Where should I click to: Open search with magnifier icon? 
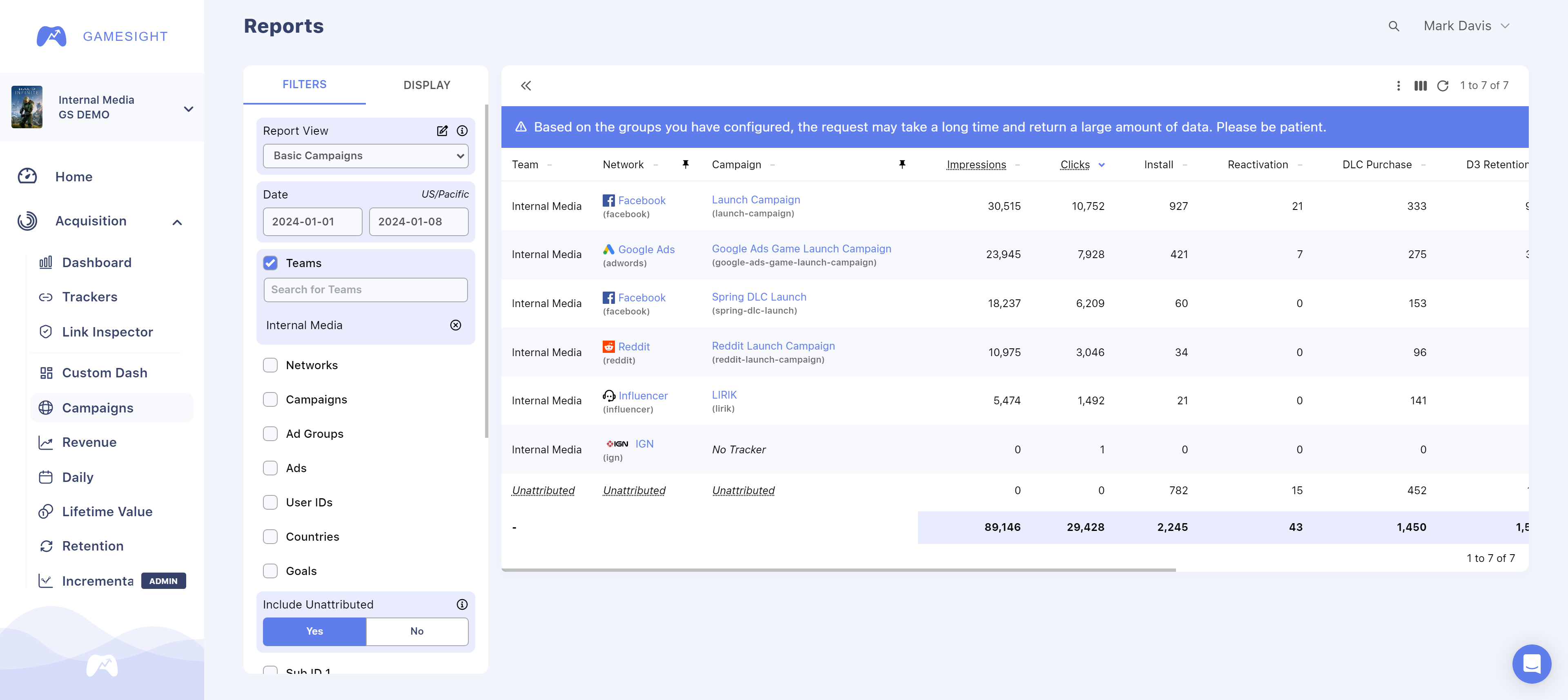coord(1393,26)
